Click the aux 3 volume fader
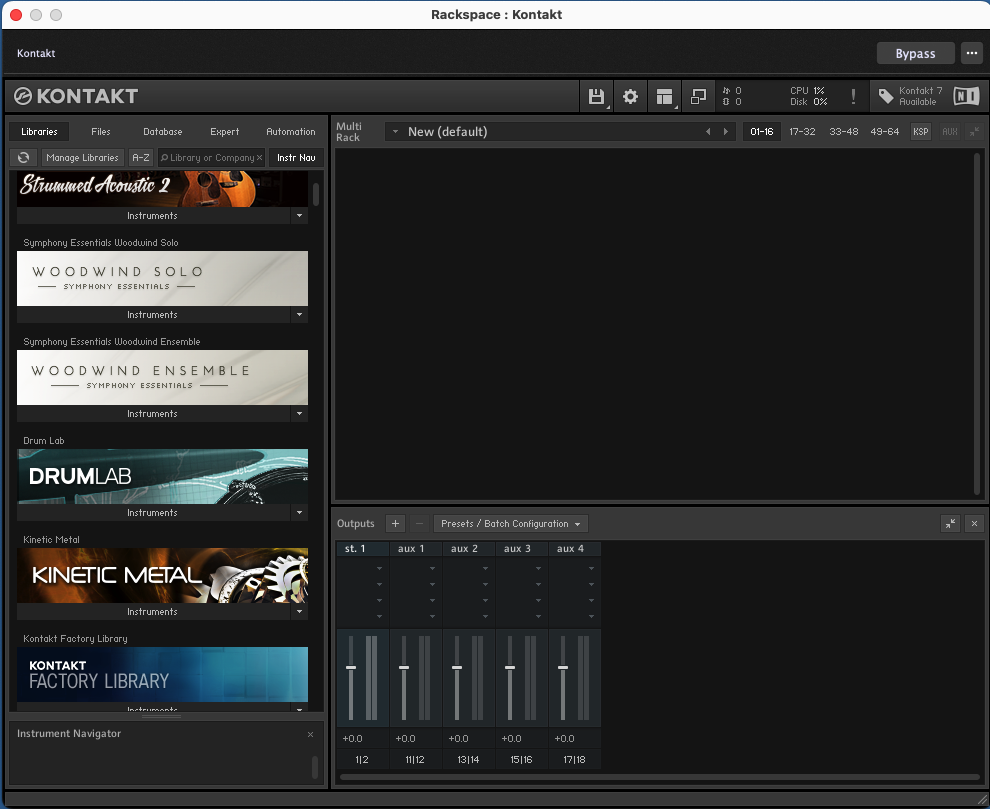This screenshot has height=809, width=990. click(510, 668)
